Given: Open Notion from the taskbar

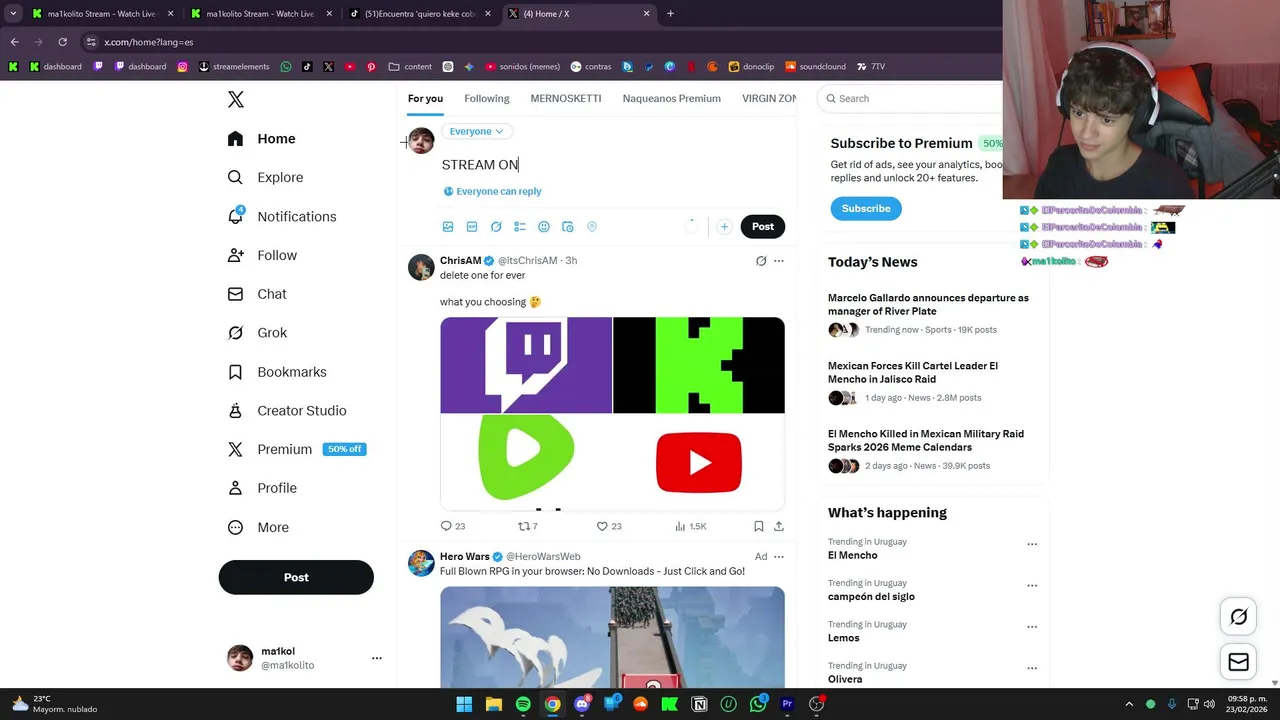Looking at the screenshot, I should click(x=699, y=704).
